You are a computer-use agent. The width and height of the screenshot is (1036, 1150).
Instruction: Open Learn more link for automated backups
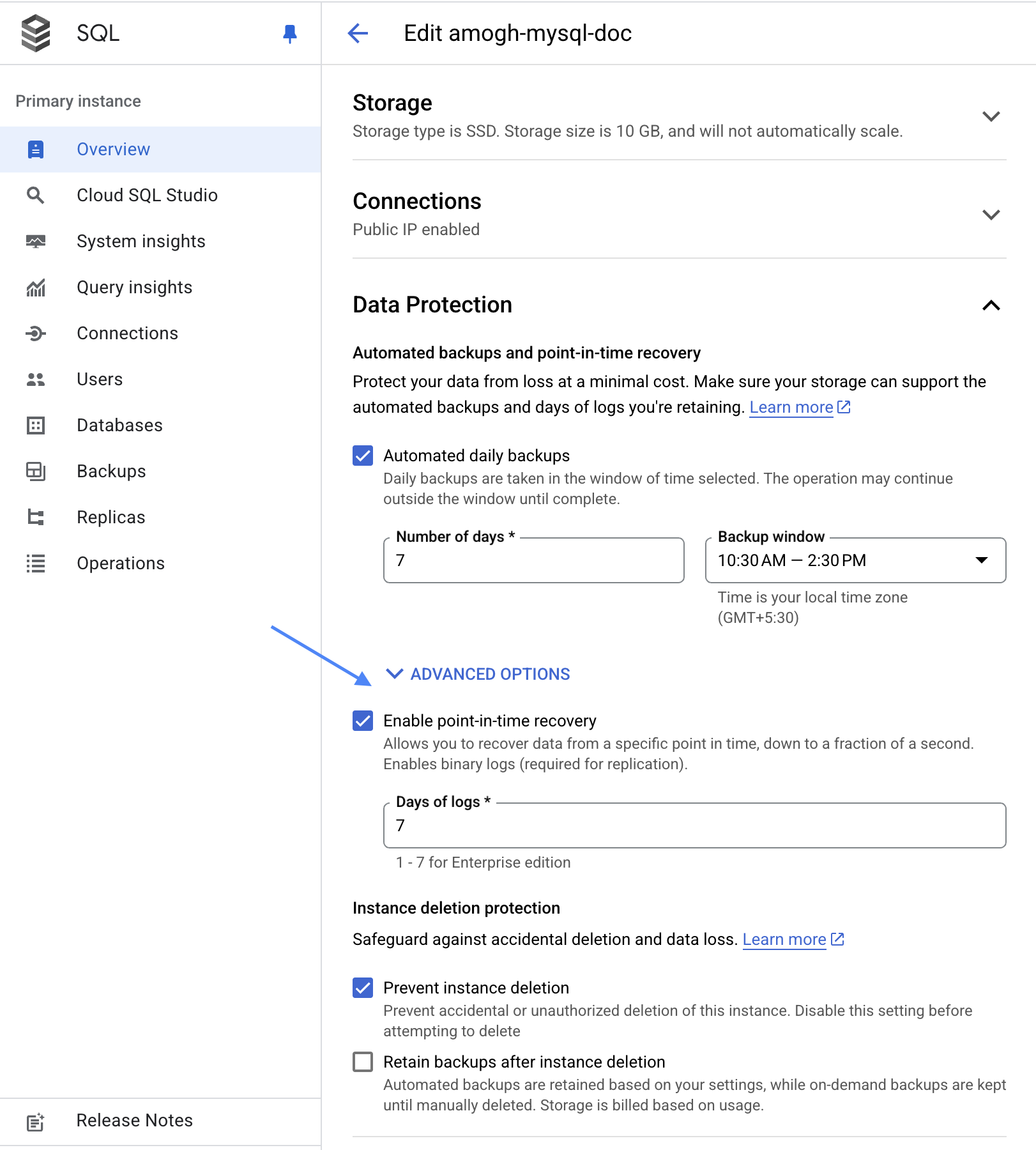pos(791,408)
